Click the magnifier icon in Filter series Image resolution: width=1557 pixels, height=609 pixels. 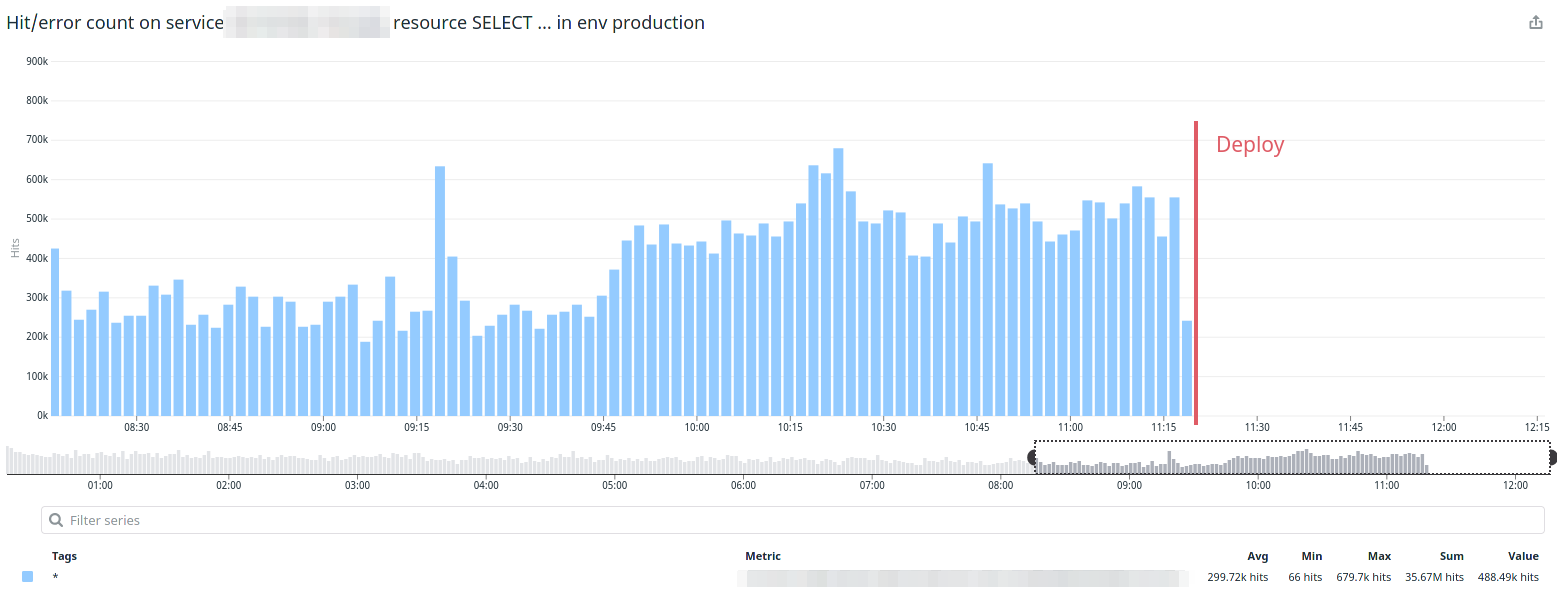tap(56, 520)
